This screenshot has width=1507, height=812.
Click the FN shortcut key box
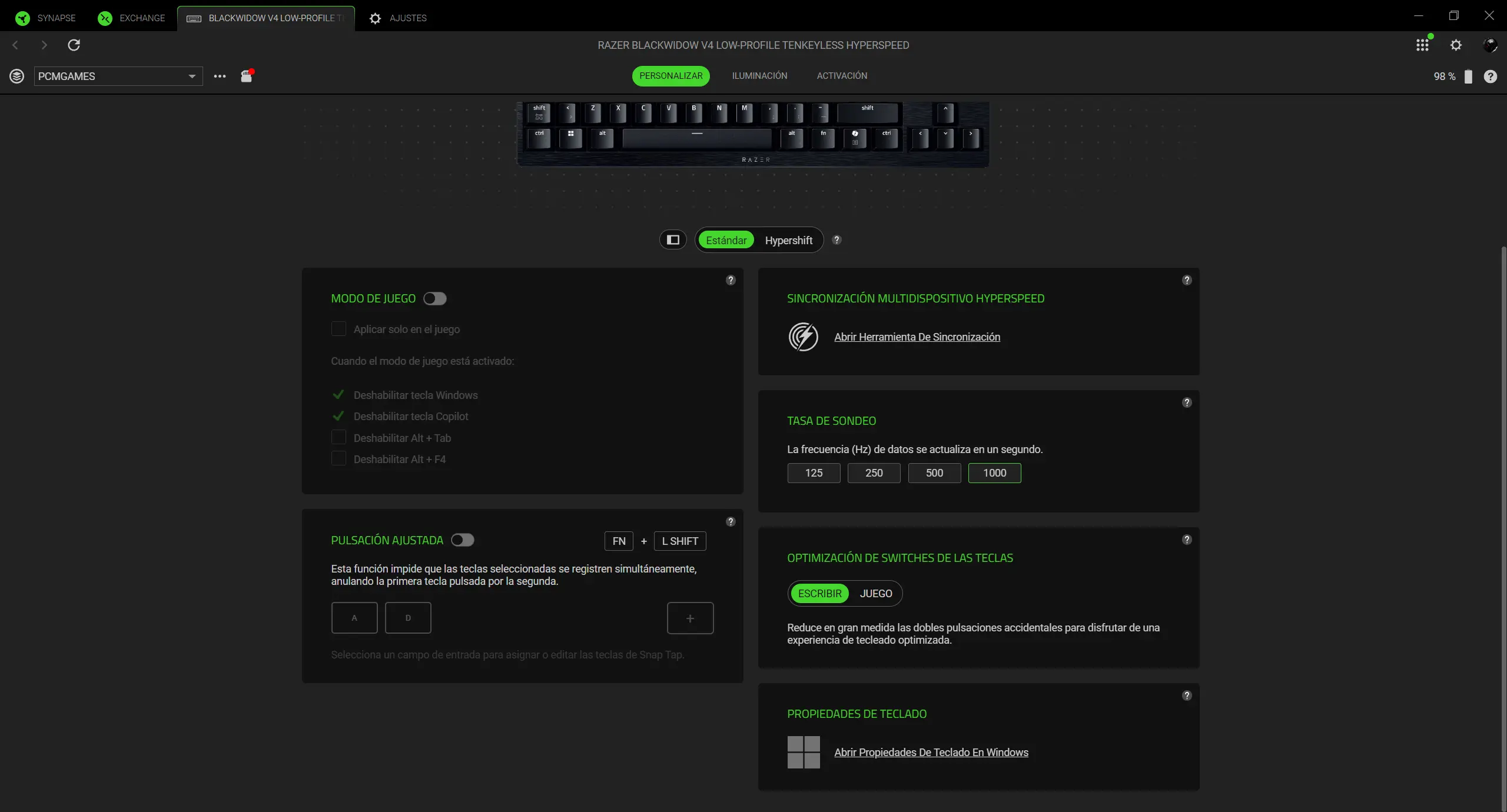[x=619, y=541]
